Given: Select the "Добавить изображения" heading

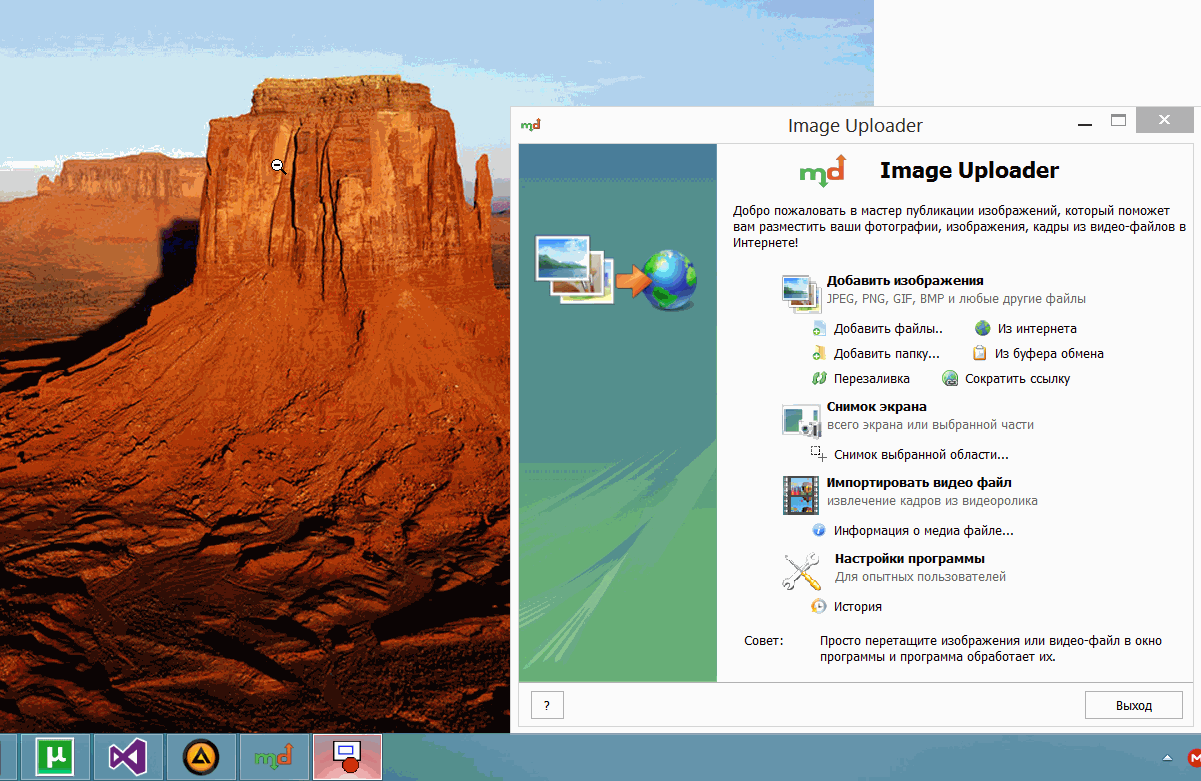Looking at the screenshot, I should pyautogui.click(x=905, y=281).
